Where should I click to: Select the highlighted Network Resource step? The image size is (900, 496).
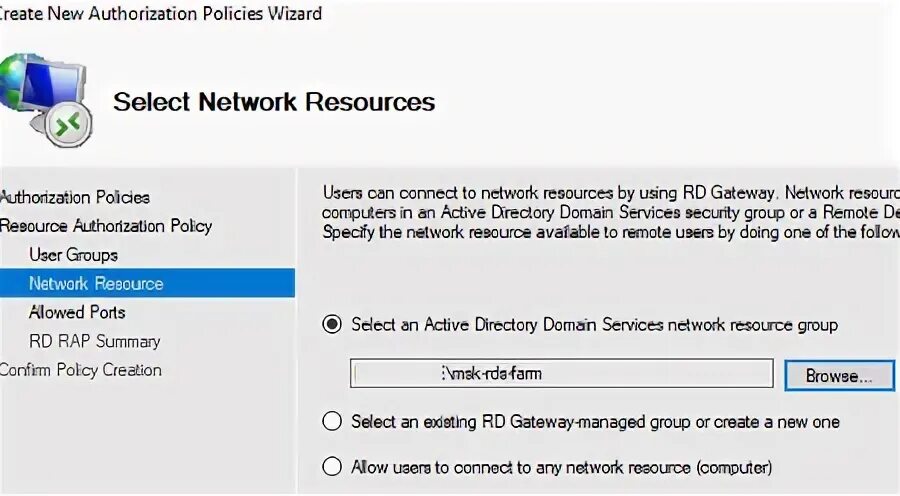tap(96, 284)
